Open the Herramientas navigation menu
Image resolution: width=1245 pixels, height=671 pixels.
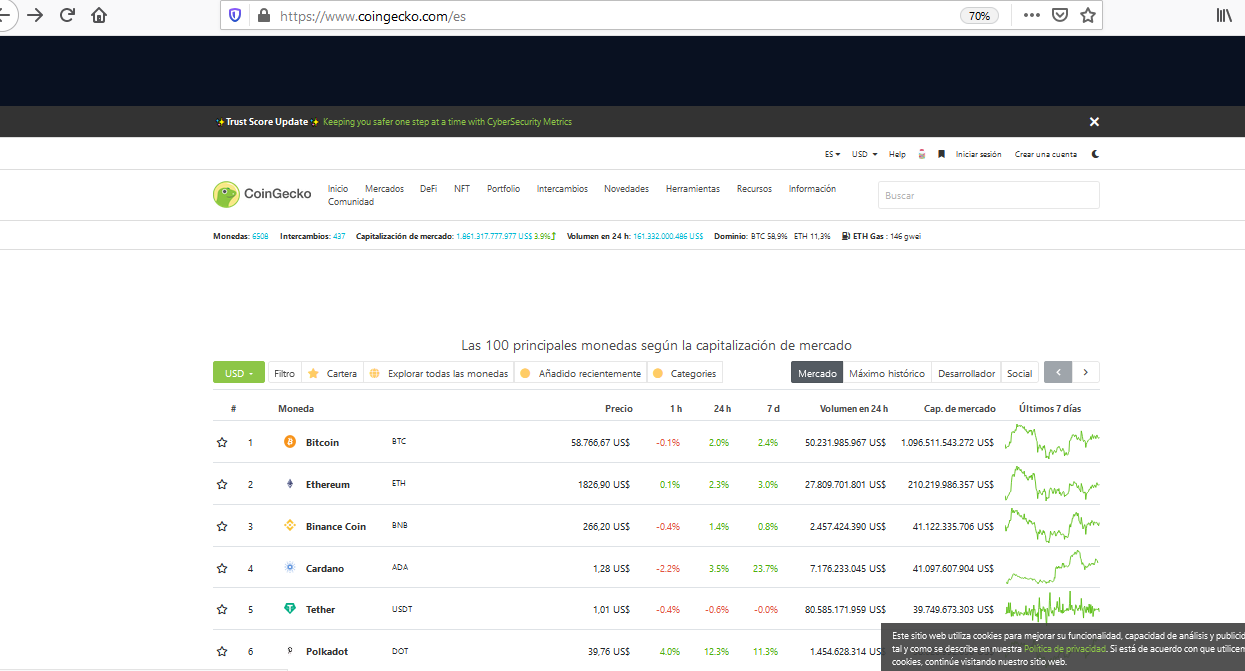(x=692, y=189)
